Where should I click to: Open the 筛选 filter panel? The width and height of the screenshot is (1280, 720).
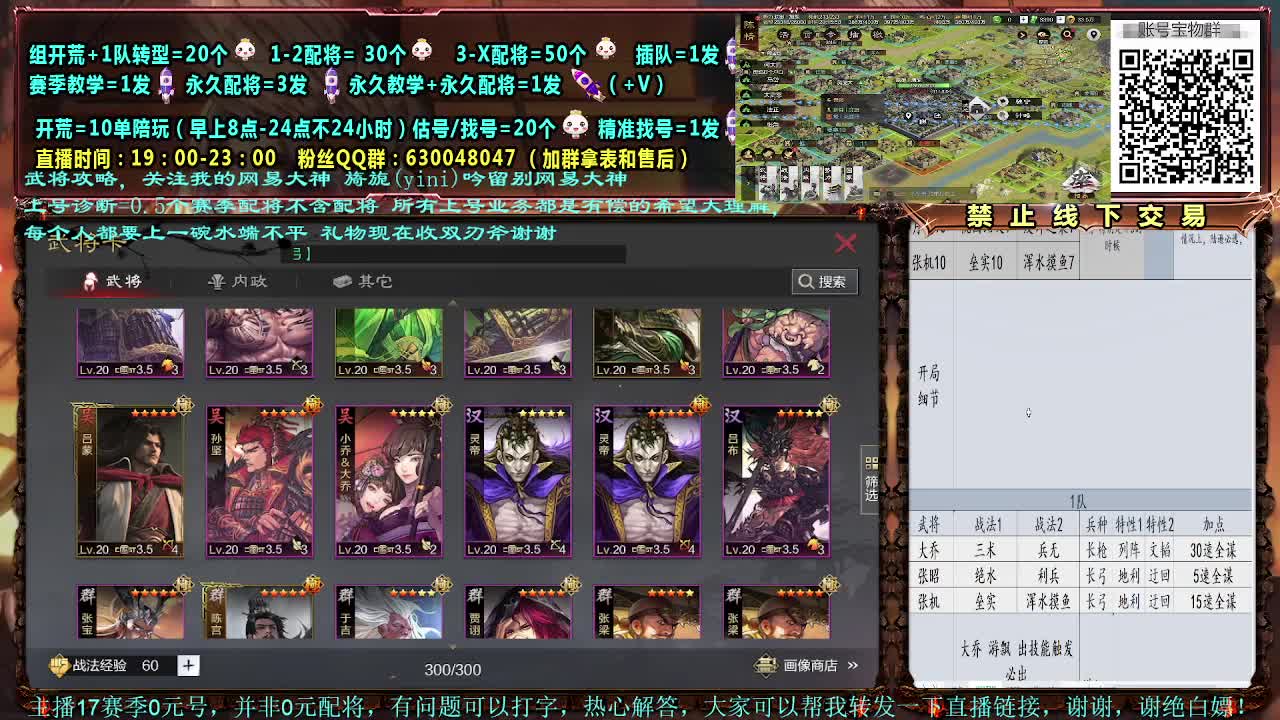click(x=871, y=481)
